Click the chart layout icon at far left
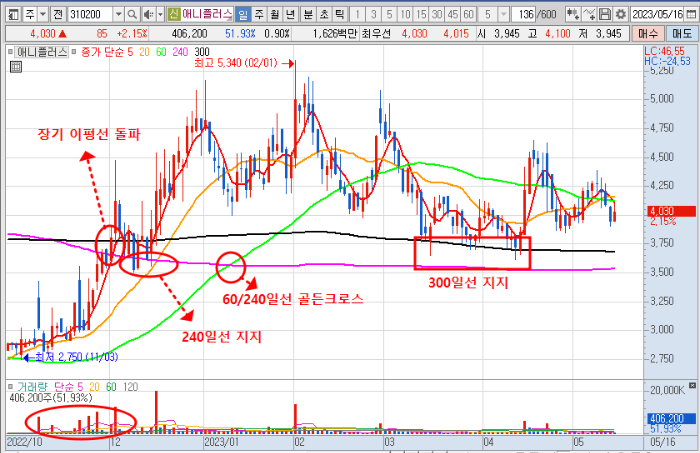 [x=14, y=15]
